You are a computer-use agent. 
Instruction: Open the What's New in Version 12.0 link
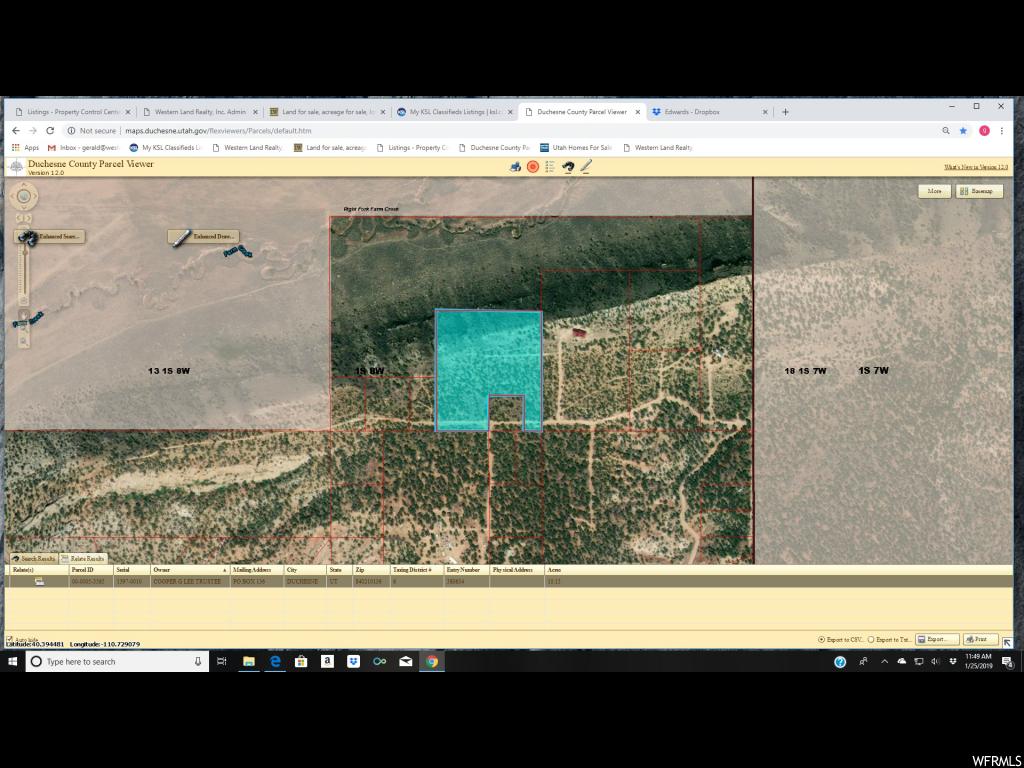[976, 167]
